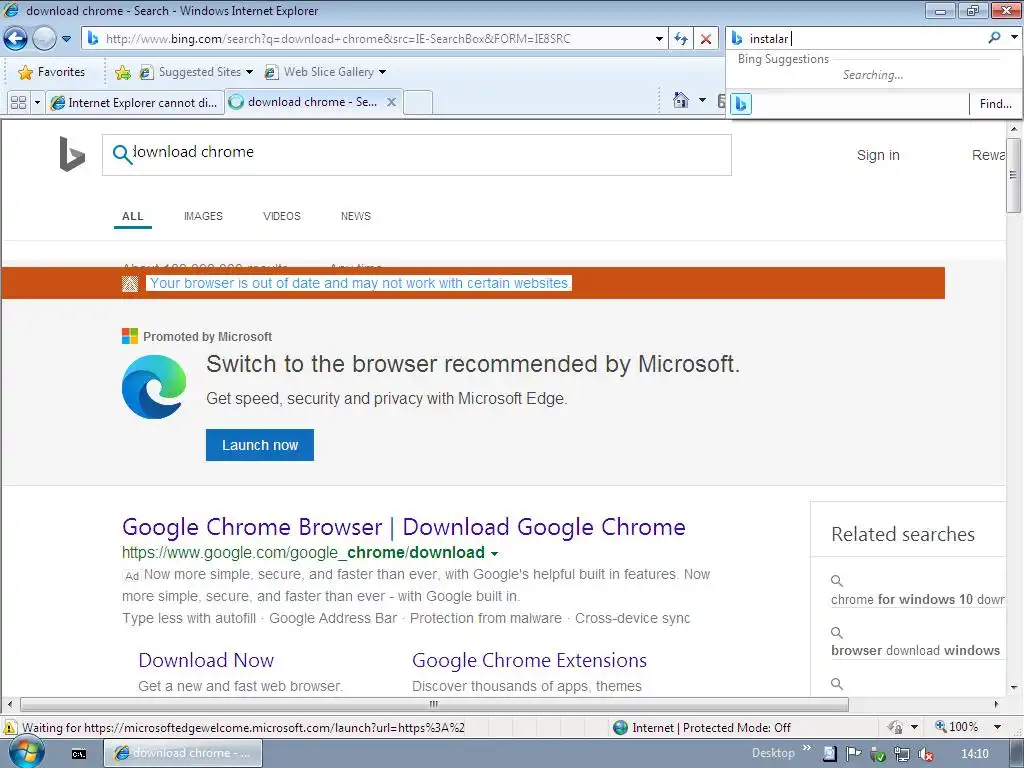This screenshot has width=1024, height=768.
Task: Click related search browser download windows
Action: 915,650
